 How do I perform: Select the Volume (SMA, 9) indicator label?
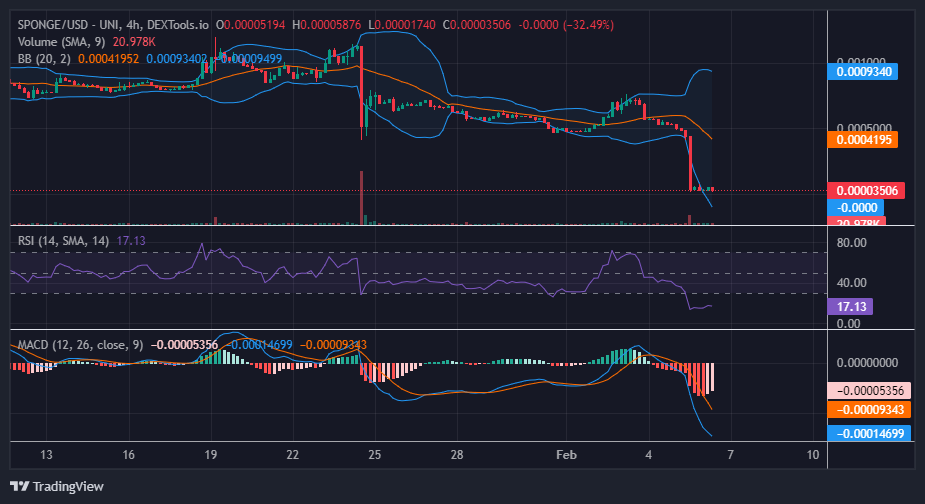click(x=61, y=42)
